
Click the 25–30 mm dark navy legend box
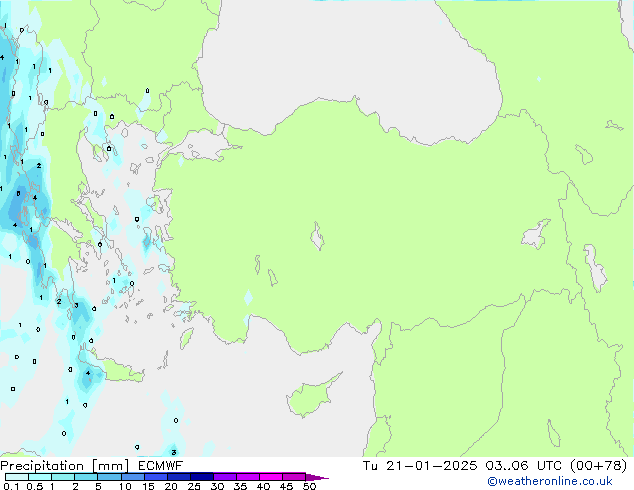tap(201, 477)
